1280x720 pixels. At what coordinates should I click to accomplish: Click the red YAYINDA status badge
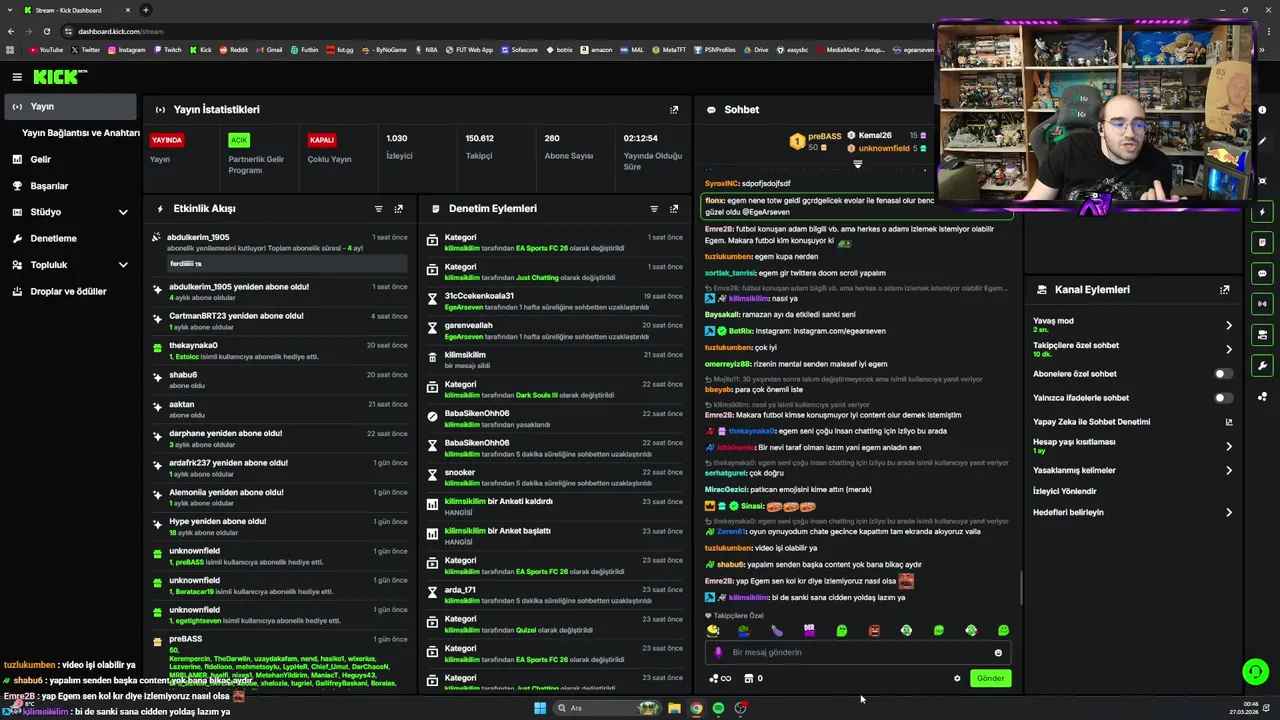coord(167,140)
